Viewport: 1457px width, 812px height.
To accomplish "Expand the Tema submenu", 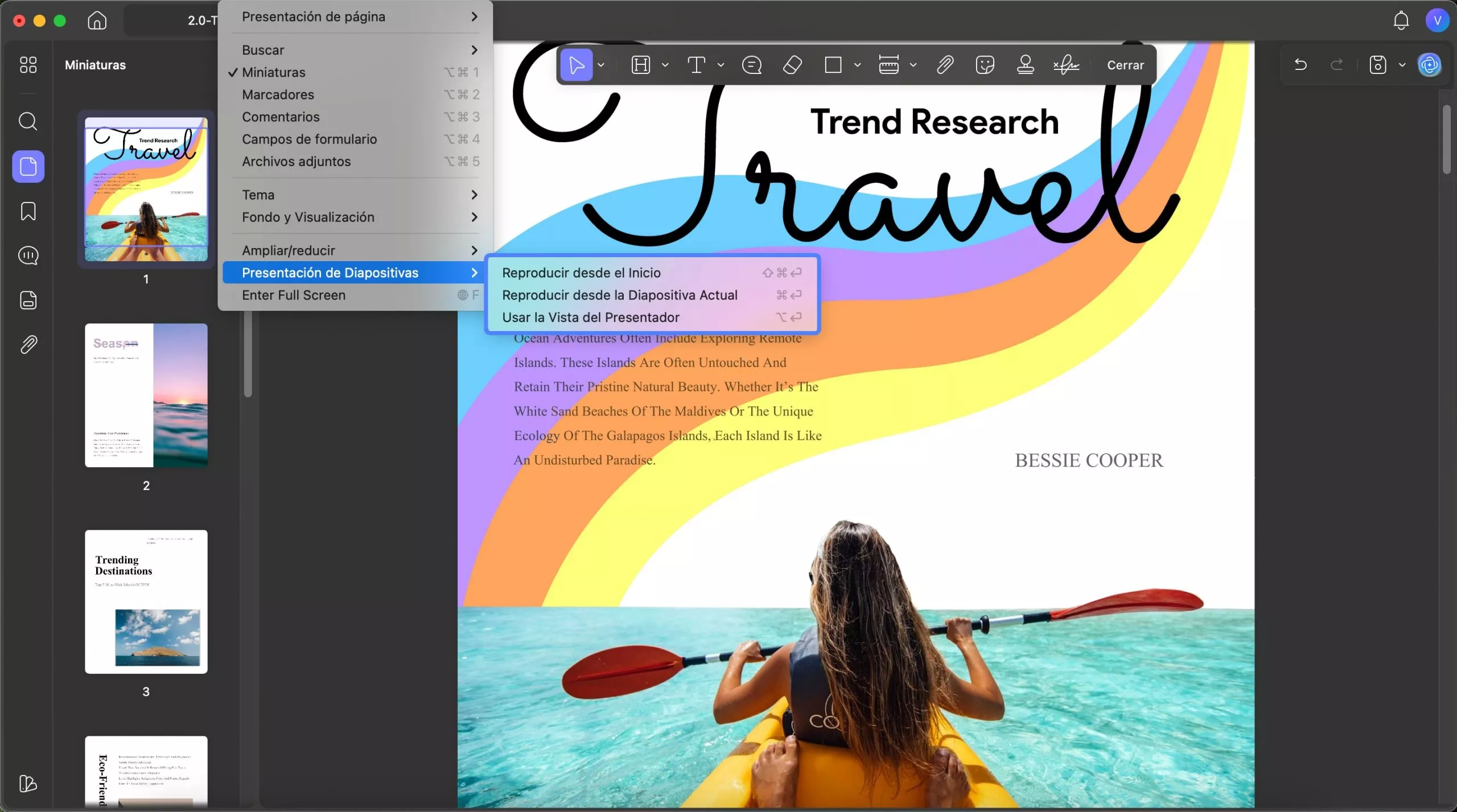I will coord(354,195).
